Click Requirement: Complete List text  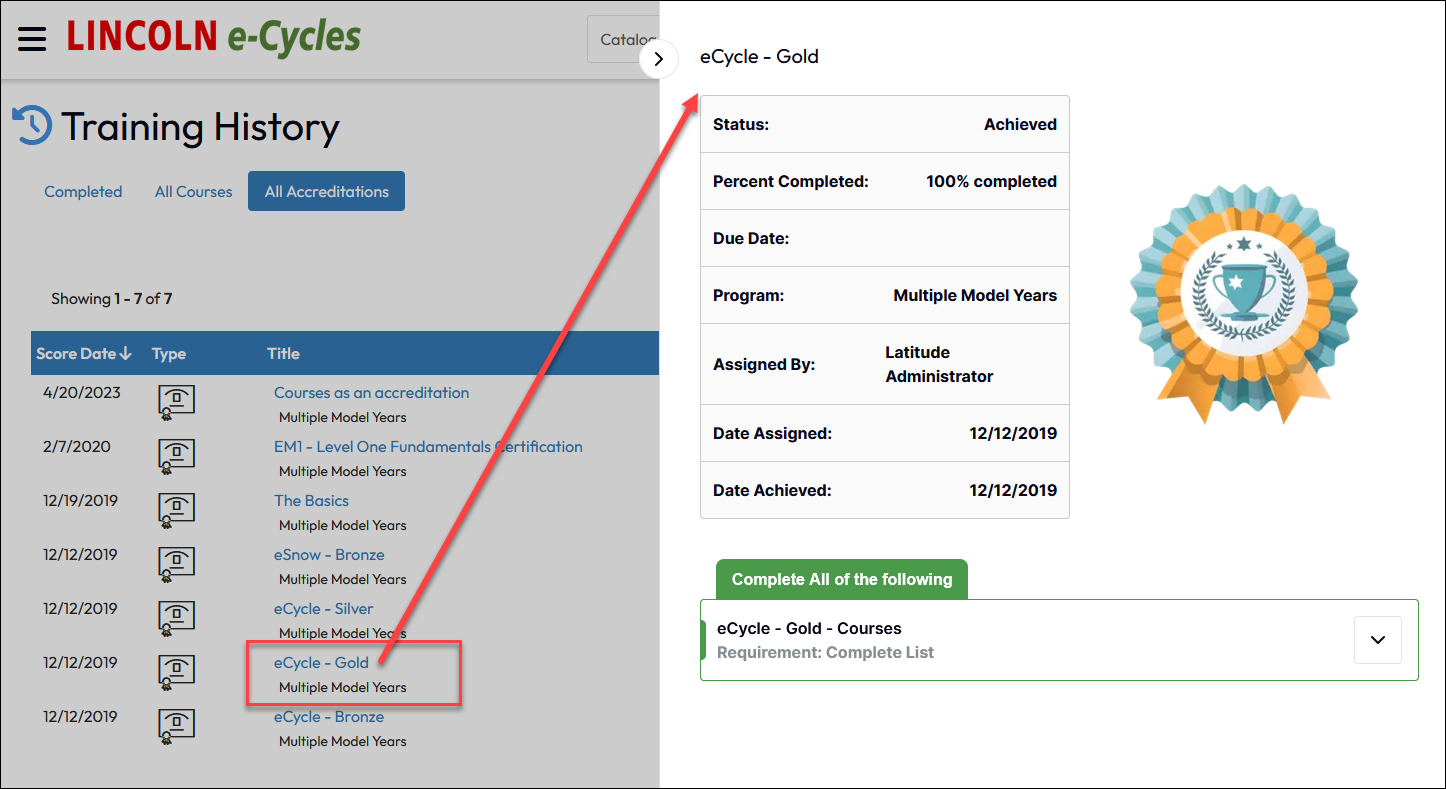click(825, 652)
